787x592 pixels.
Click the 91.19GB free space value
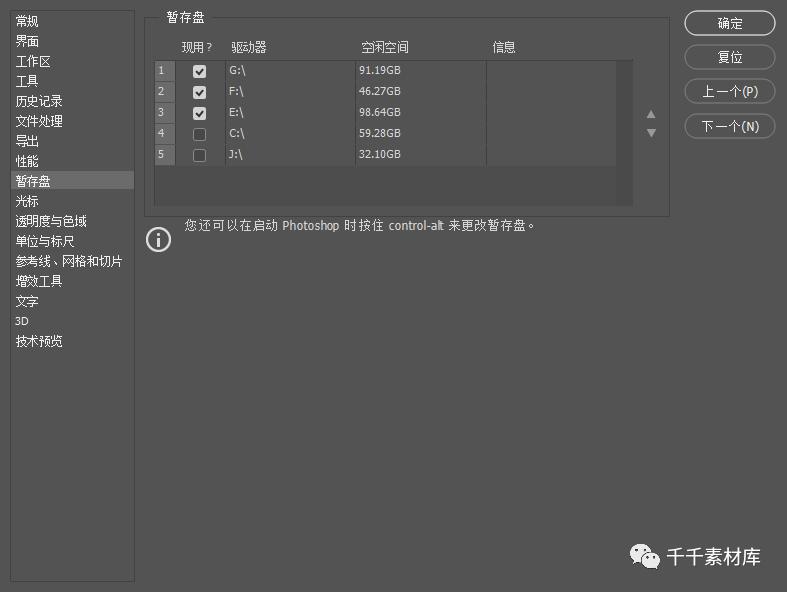[380, 70]
